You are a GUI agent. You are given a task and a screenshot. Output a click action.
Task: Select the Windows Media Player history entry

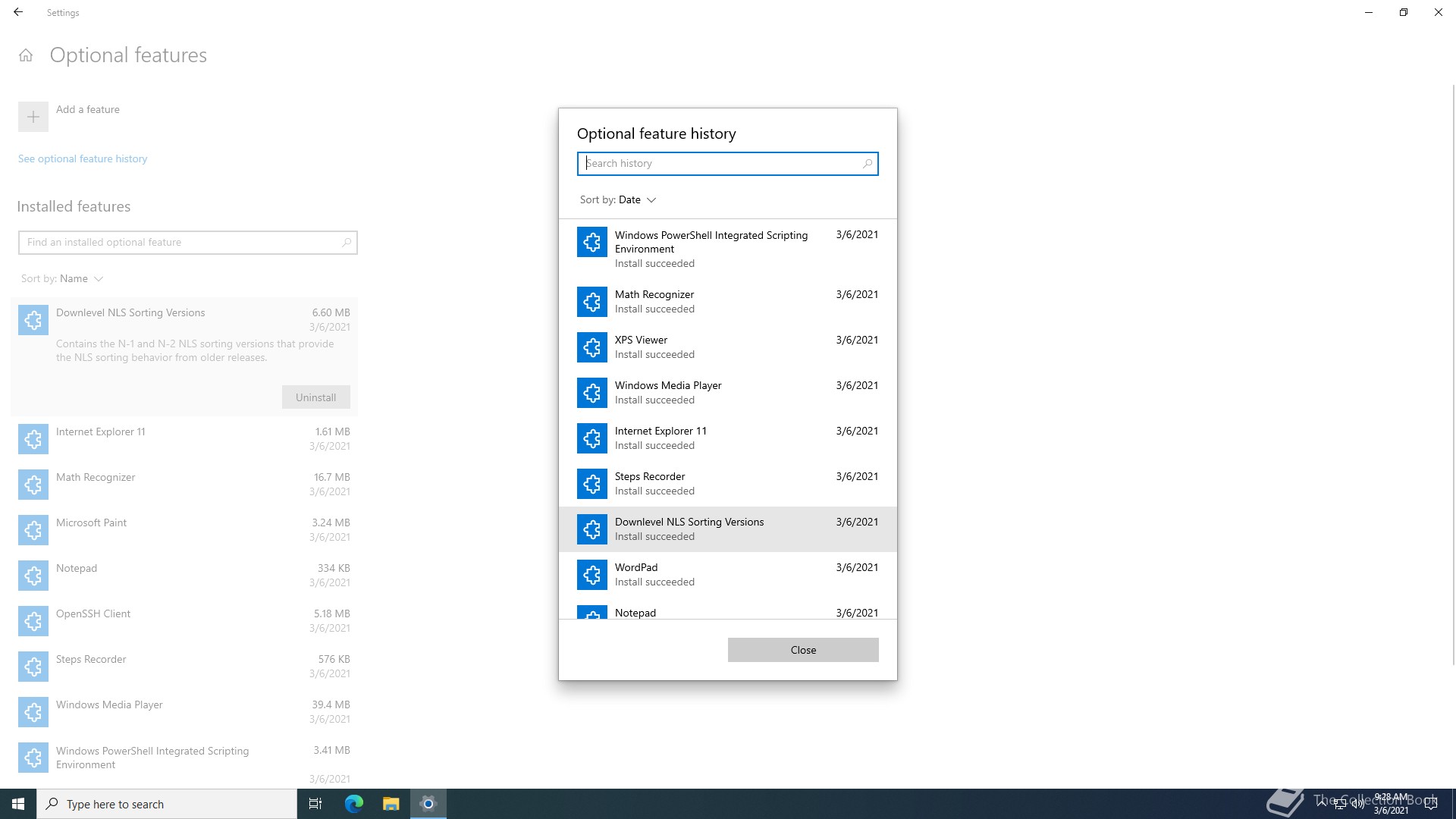coord(728,393)
